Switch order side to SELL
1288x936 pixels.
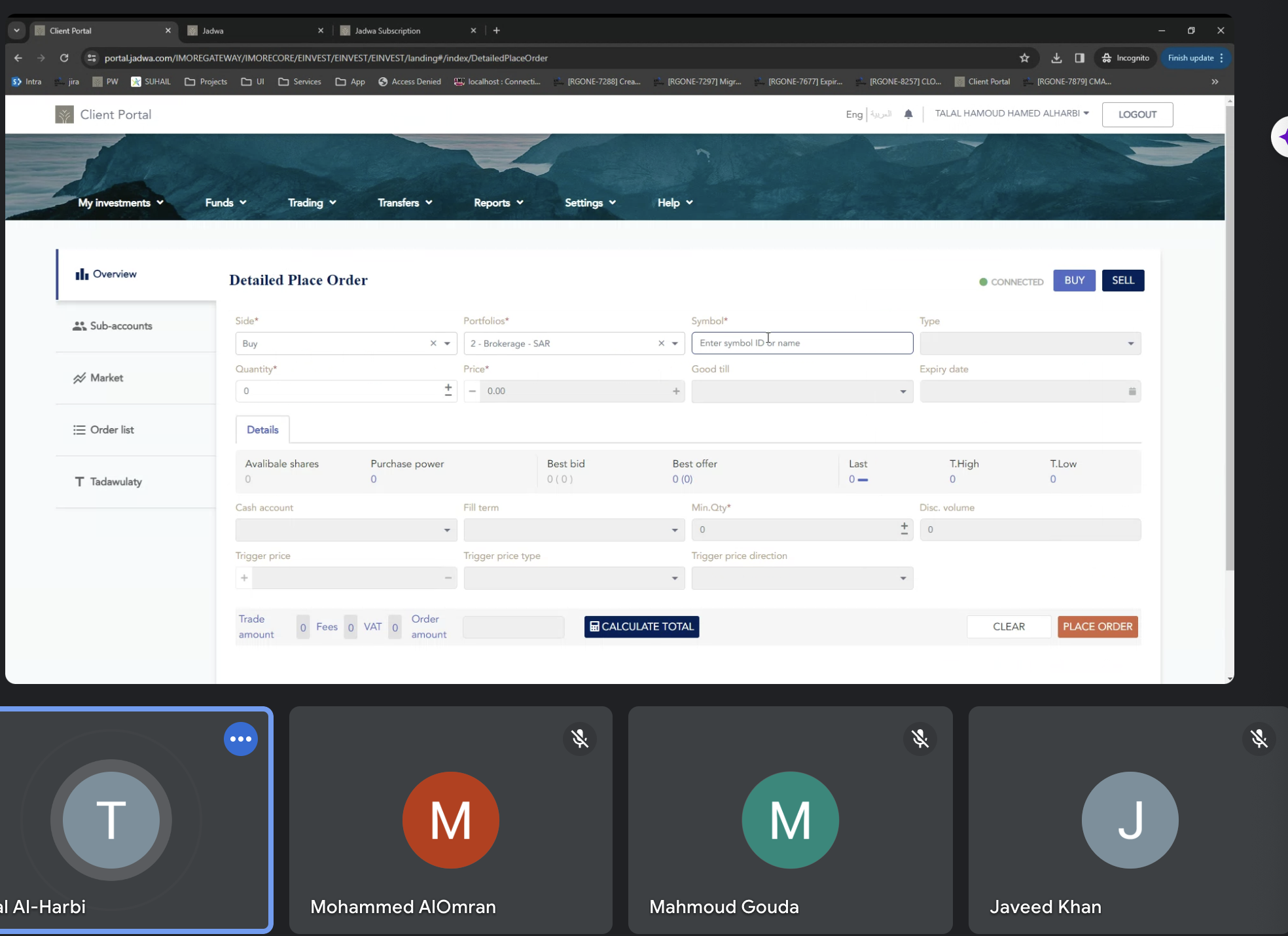[x=1122, y=281]
